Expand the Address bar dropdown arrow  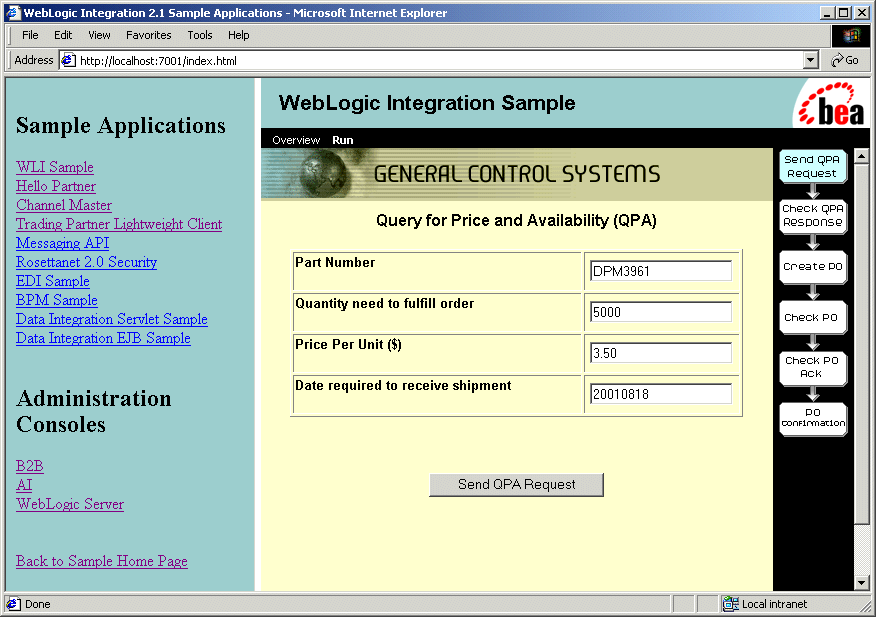coord(811,60)
